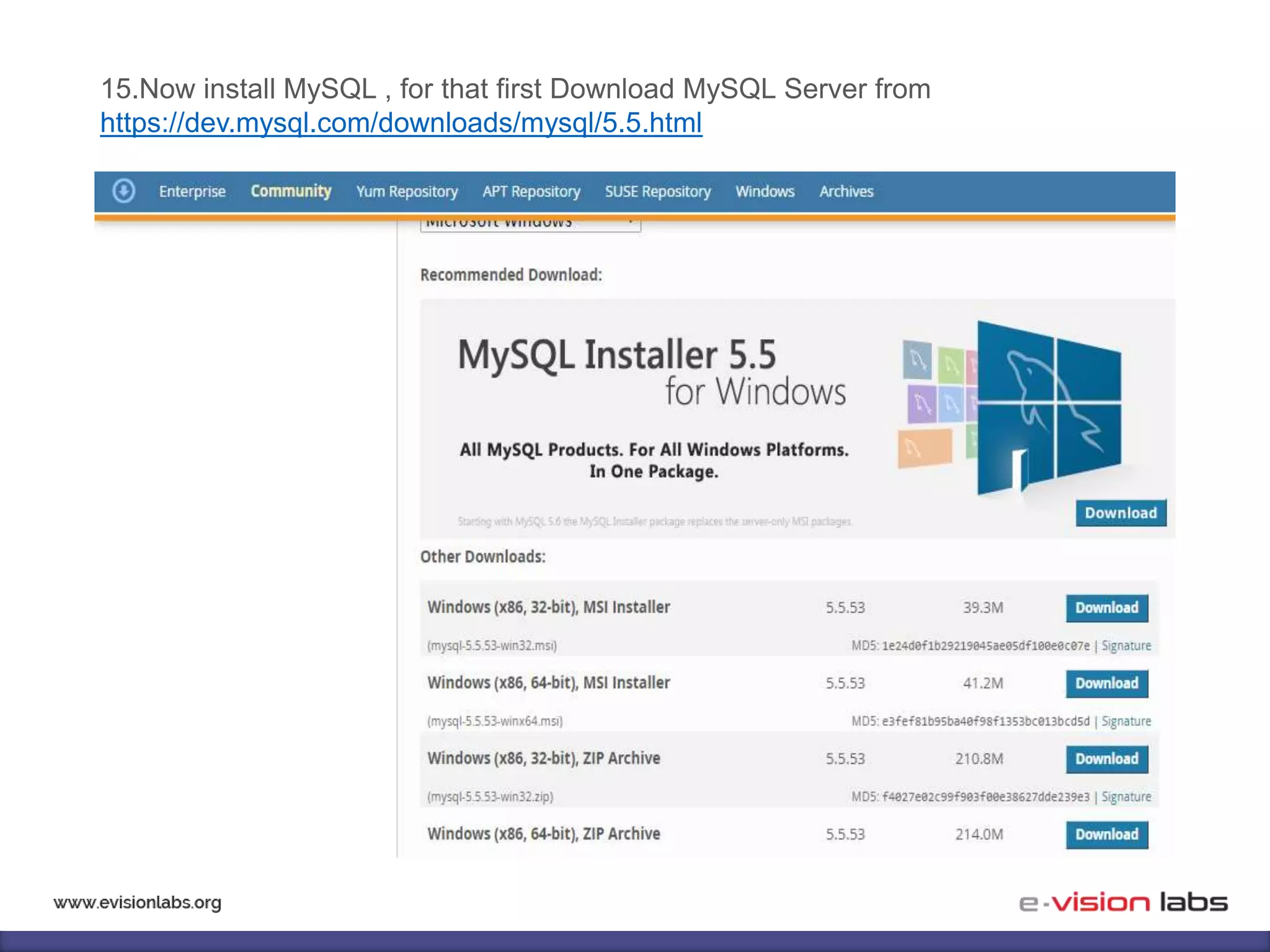Click the www.evisionlabs.org footer text
The height and width of the screenshot is (952, 1270).
pos(137,902)
